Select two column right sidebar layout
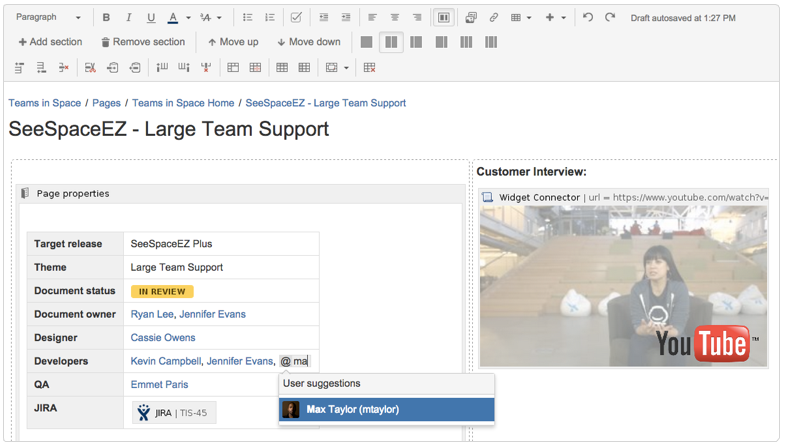The width and height of the screenshot is (785, 446). [x=442, y=42]
